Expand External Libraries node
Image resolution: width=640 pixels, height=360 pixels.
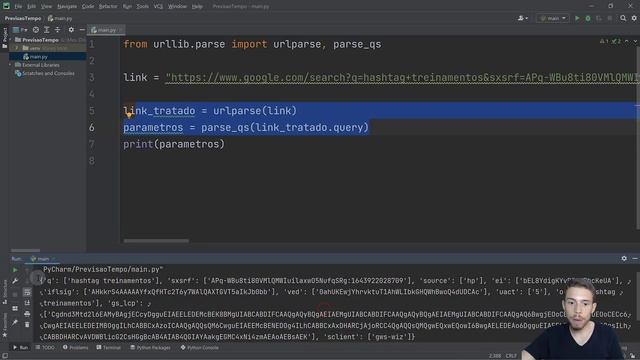(x=11, y=65)
